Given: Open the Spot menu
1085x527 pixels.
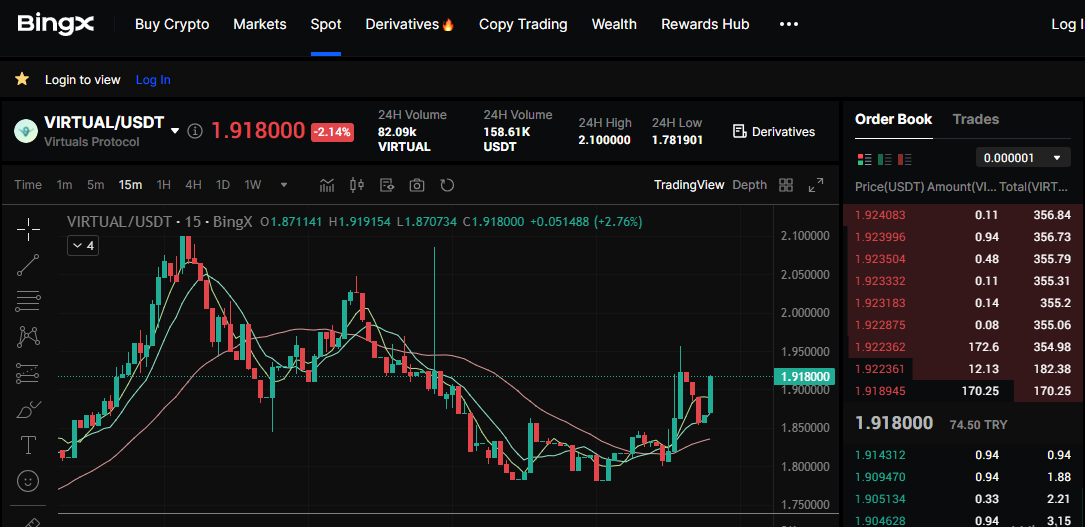Looking at the screenshot, I should tap(326, 24).
